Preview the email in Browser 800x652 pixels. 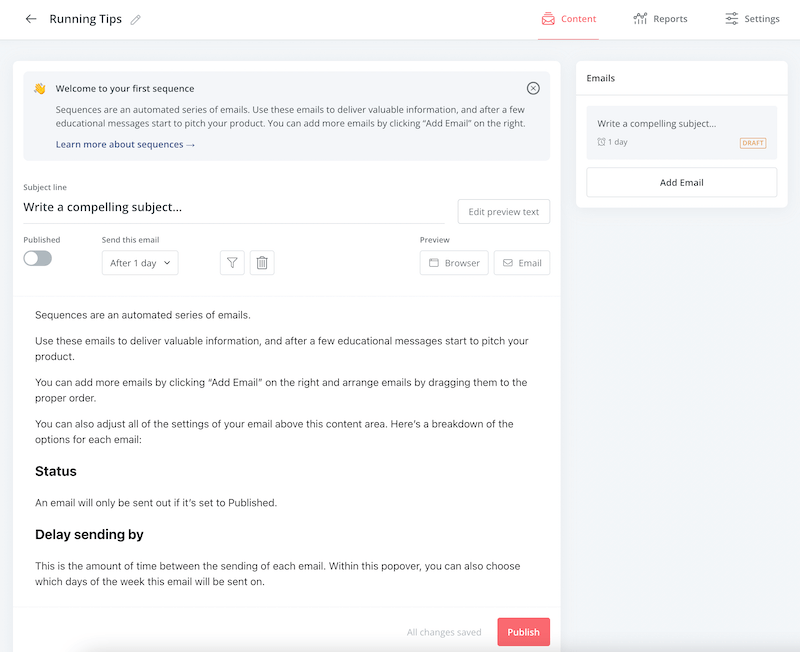(x=454, y=263)
